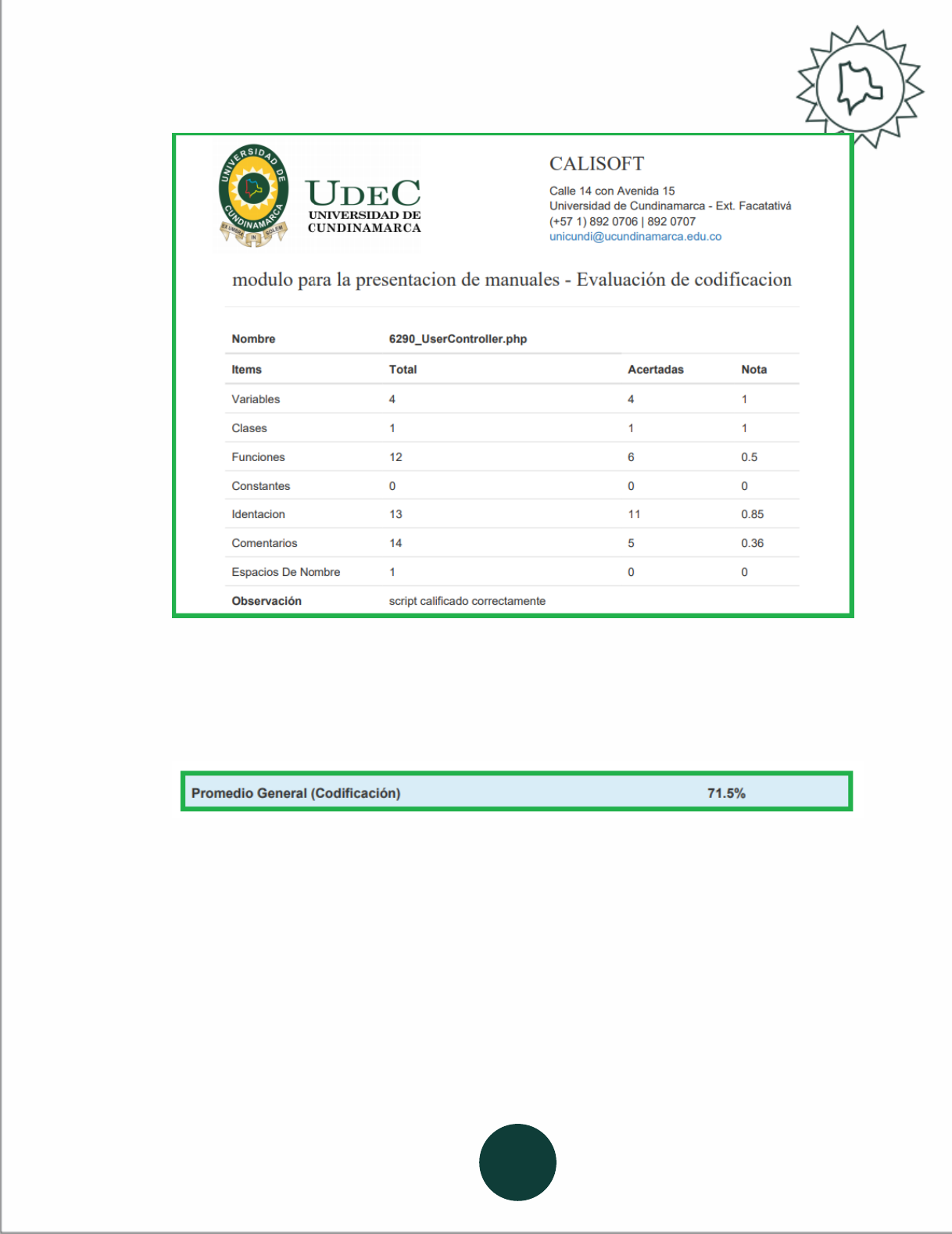Select the Comentarios row label
The width and height of the screenshot is (952, 1234).
click(x=264, y=543)
